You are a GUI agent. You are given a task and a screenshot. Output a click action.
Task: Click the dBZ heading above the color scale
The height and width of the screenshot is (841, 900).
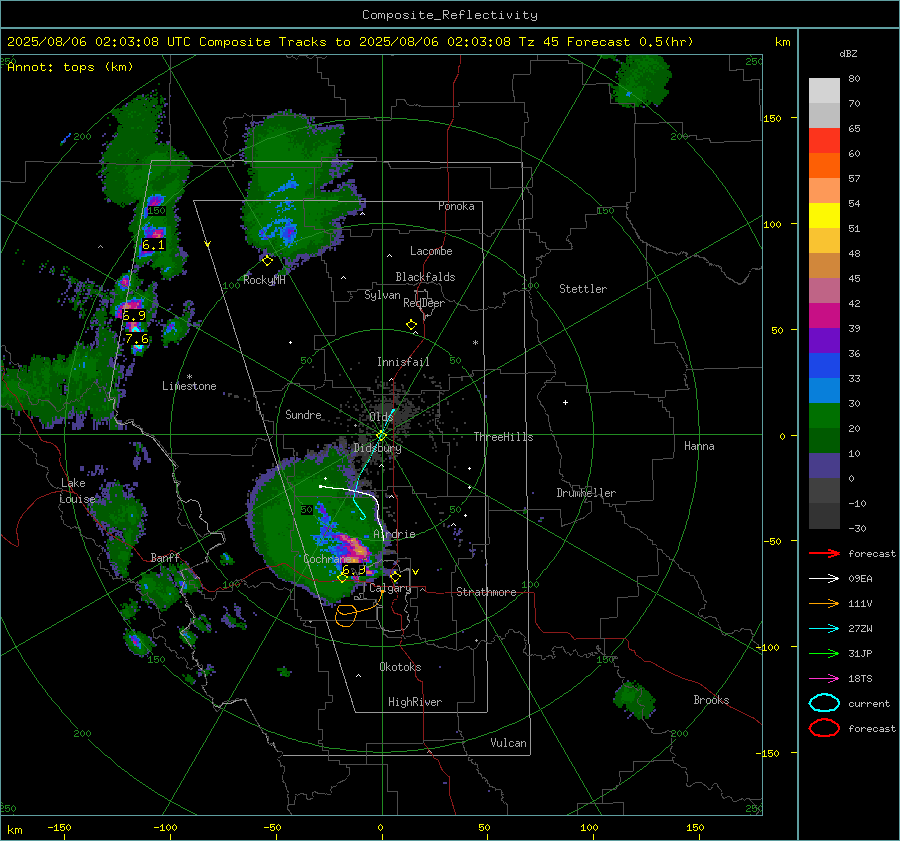pos(848,53)
